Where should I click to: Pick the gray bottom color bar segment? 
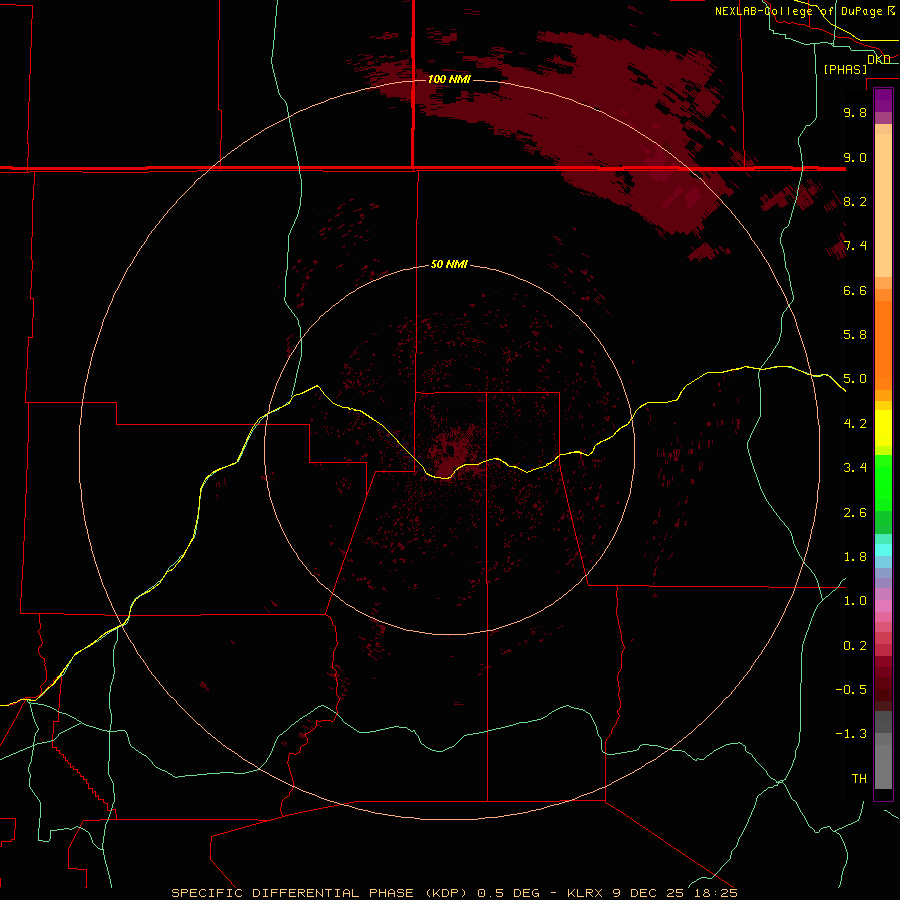tap(883, 766)
